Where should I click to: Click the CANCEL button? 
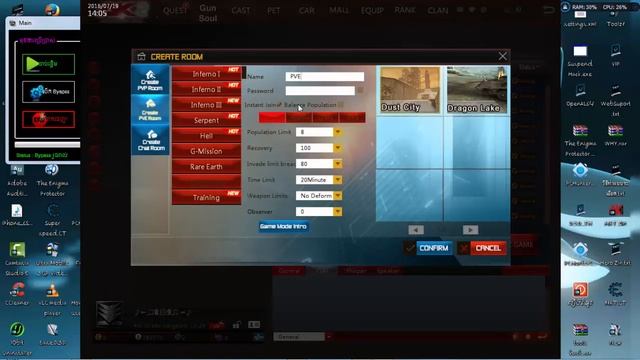click(488, 248)
